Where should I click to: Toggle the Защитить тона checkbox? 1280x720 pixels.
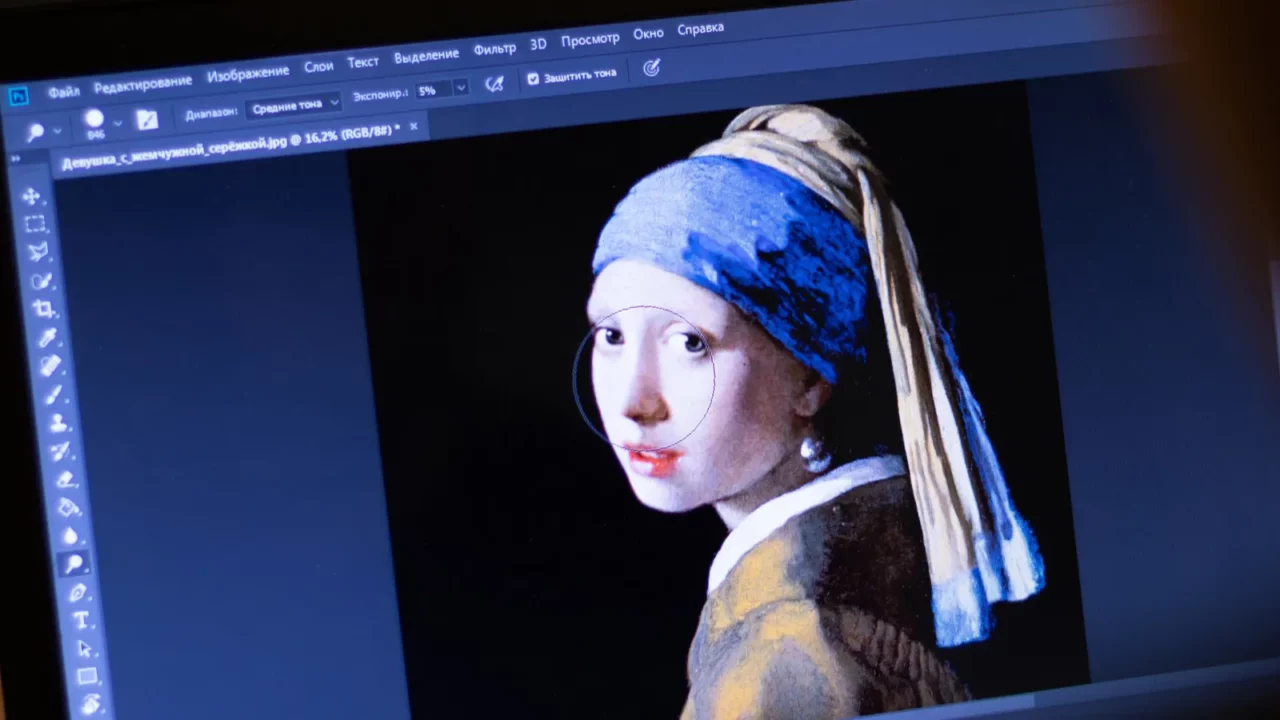click(532, 78)
